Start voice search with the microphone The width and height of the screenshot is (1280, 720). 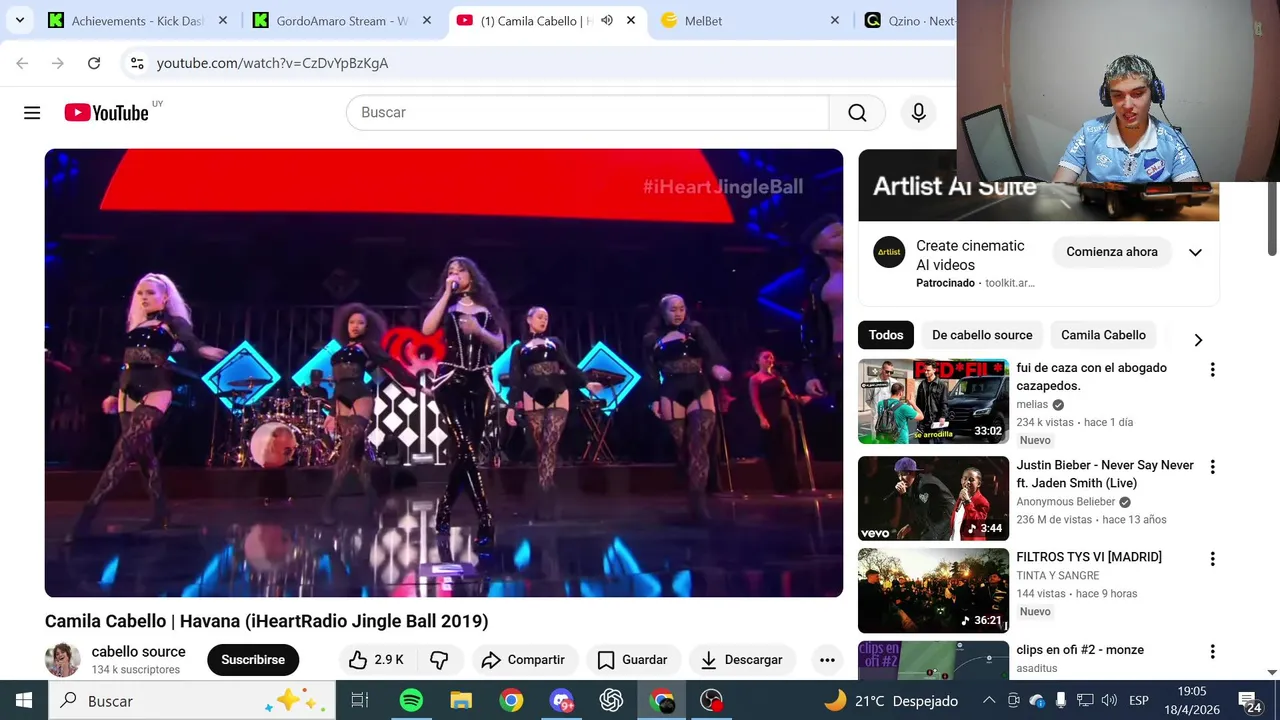[918, 113]
